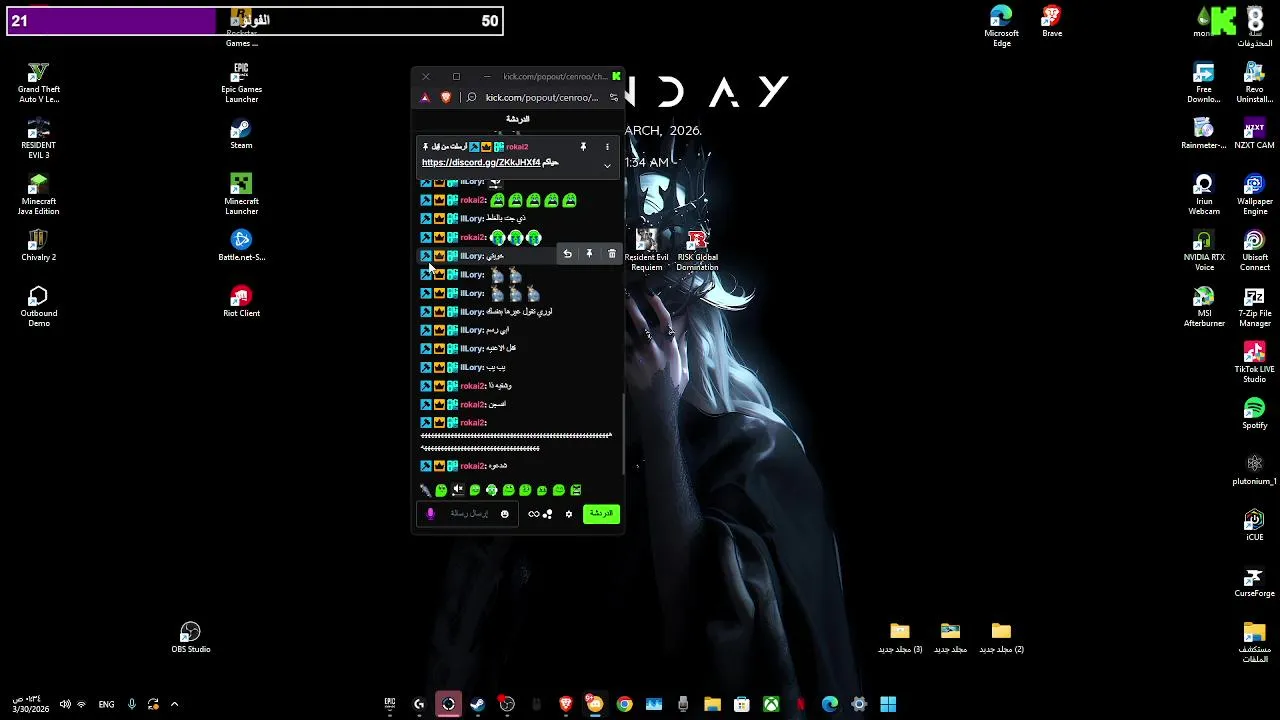Open Rainmeter desktop shortcut
This screenshot has width=1280, height=720.
1204,134
